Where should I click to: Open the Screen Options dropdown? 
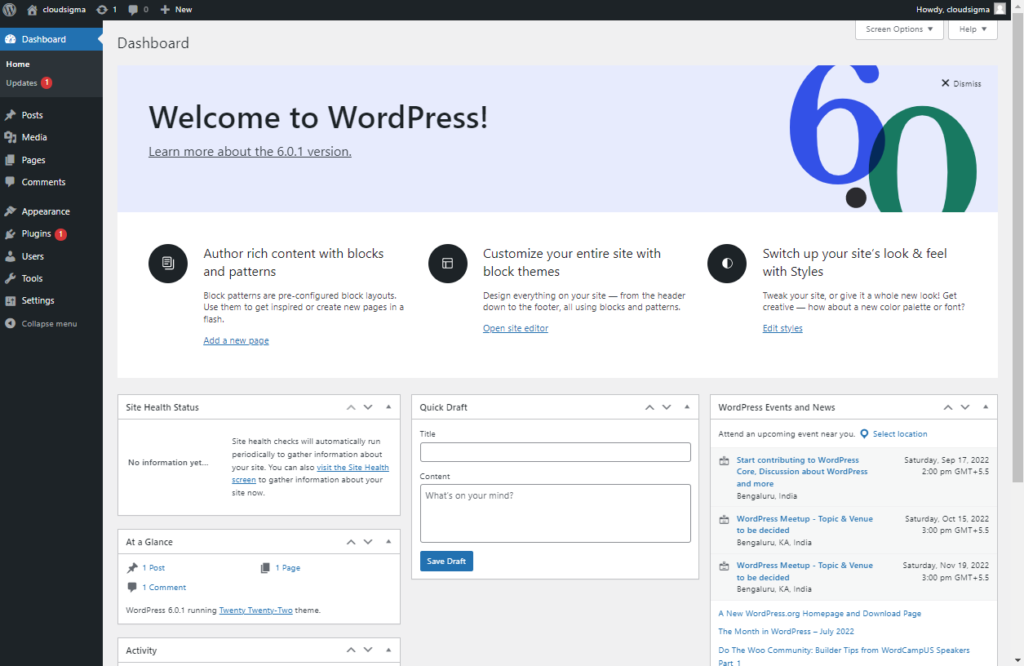[898, 29]
